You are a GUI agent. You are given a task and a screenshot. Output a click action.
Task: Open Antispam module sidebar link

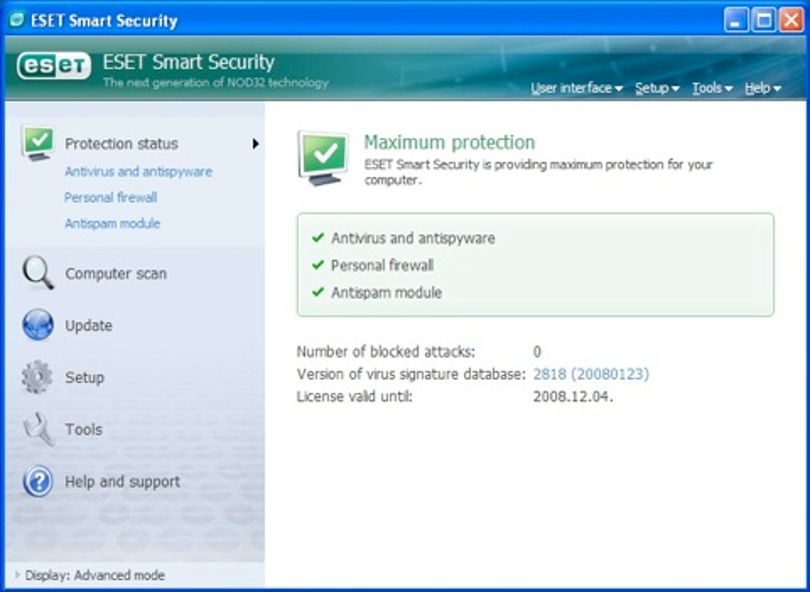point(113,223)
